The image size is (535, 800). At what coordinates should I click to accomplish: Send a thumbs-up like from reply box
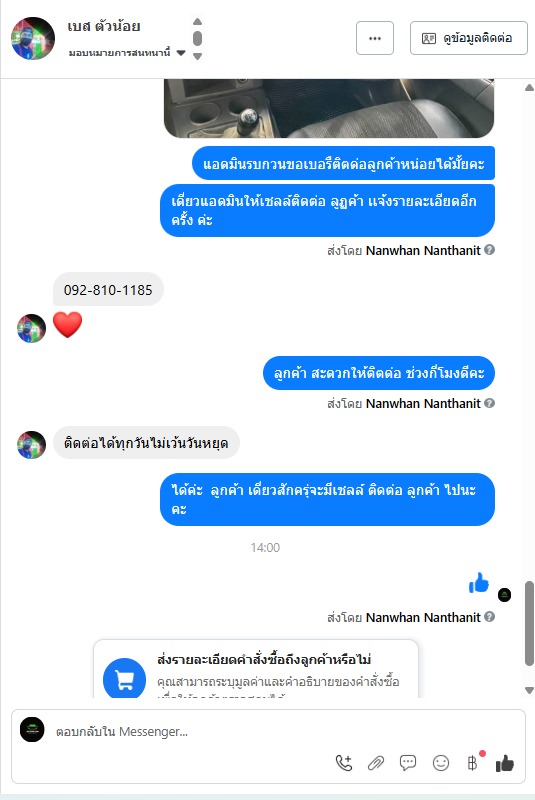504,763
